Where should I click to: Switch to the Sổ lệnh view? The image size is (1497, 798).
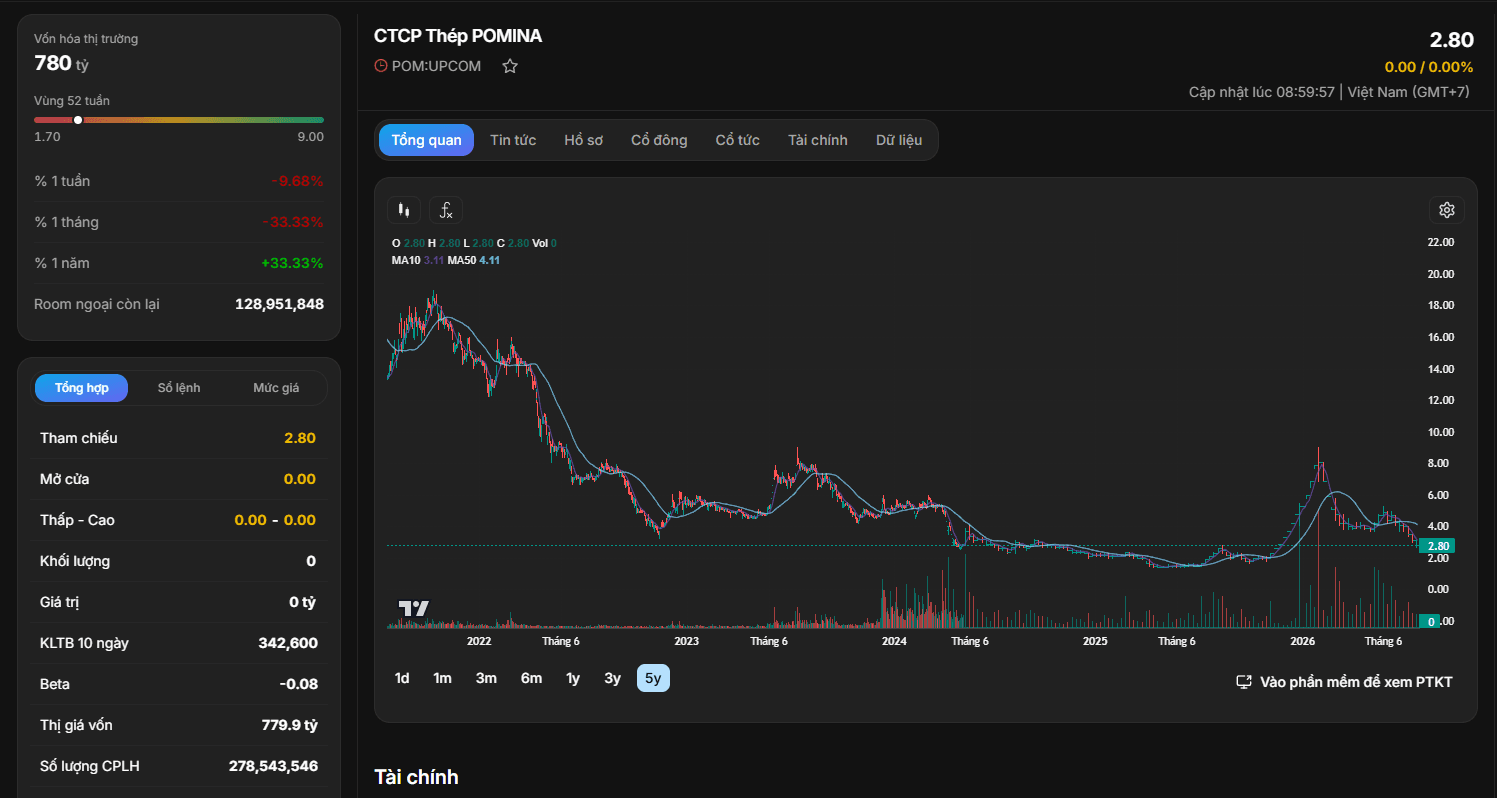click(x=179, y=388)
